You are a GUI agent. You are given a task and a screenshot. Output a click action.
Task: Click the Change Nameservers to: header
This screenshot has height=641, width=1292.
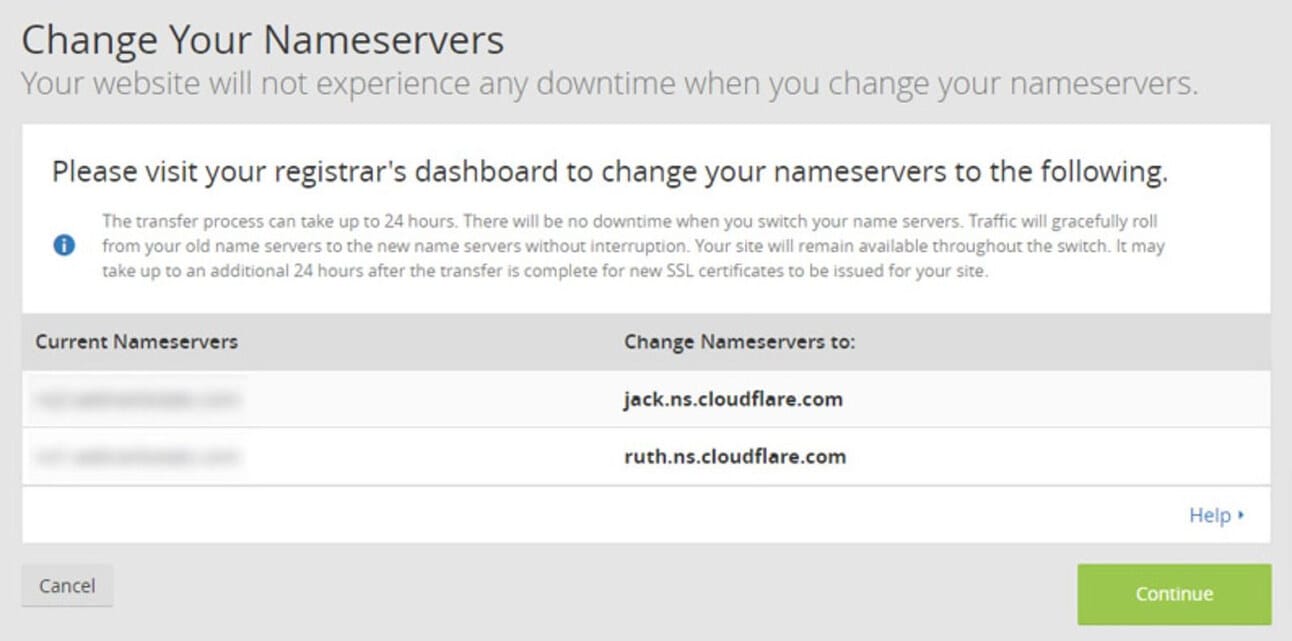[x=740, y=341]
